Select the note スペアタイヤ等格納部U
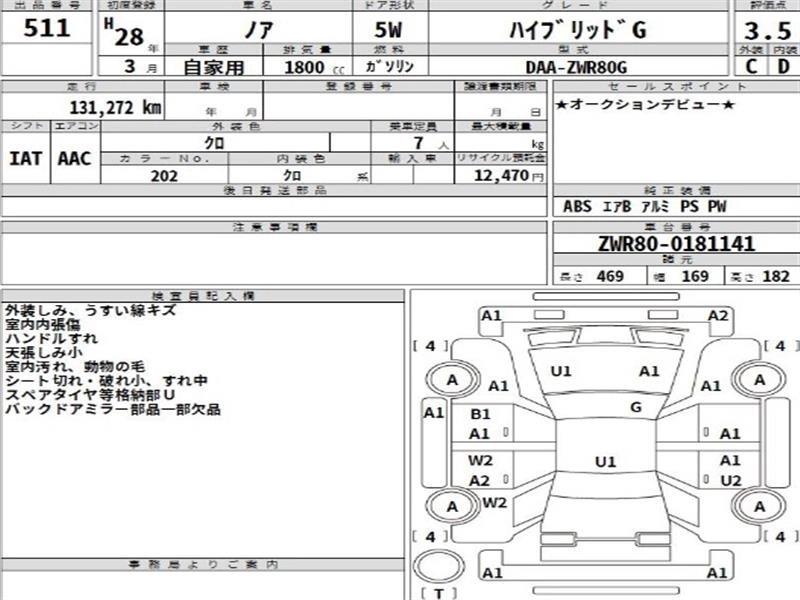The image size is (800, 600). pyautogui.click(x=90, y=395)
